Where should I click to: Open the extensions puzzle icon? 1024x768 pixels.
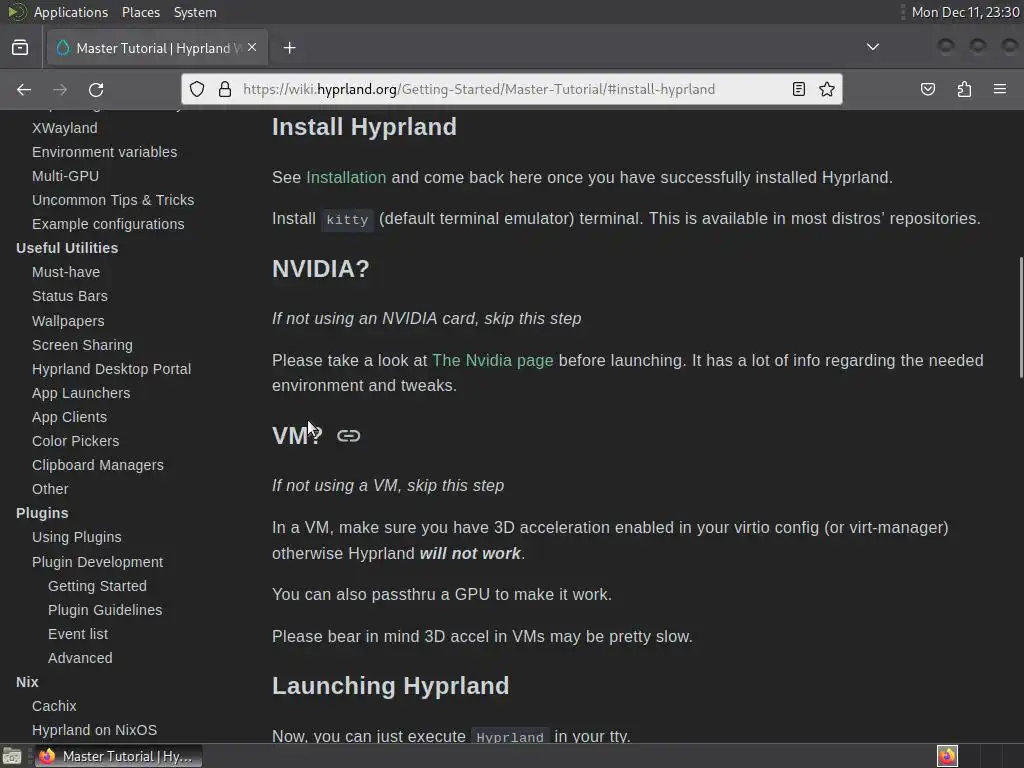[964, 89]
